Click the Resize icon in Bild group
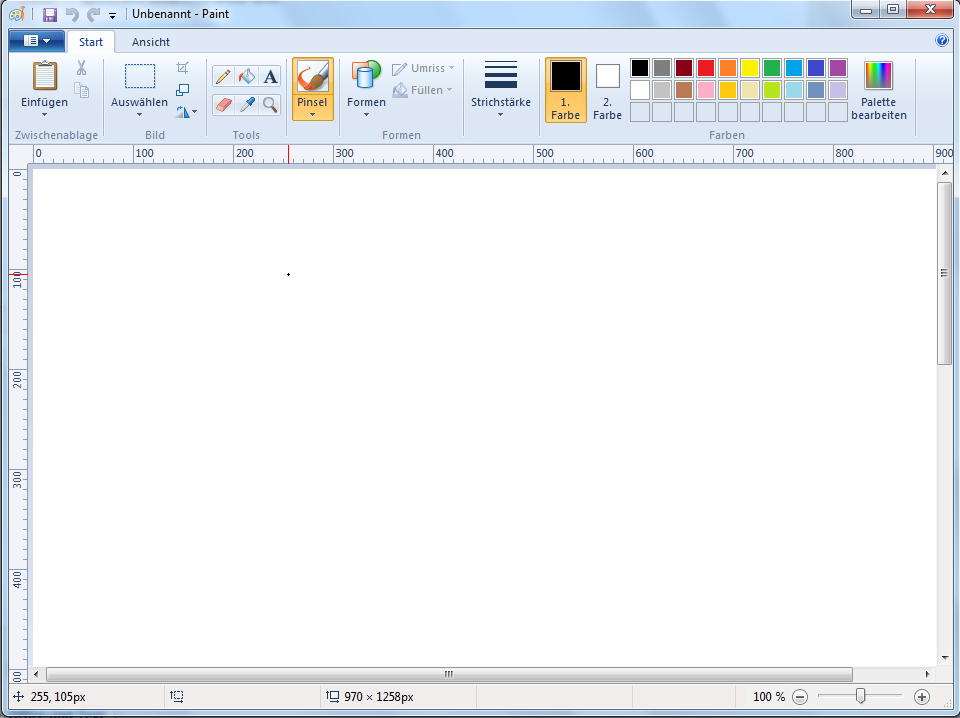The image size is (960, 718). click(182, 90)
